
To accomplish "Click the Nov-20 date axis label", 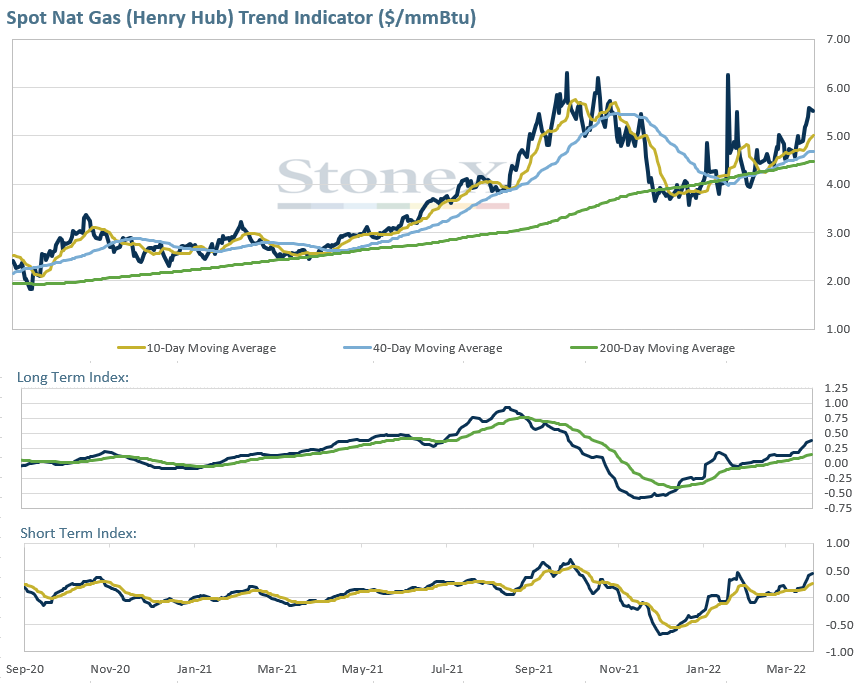I will pos(110,669).
